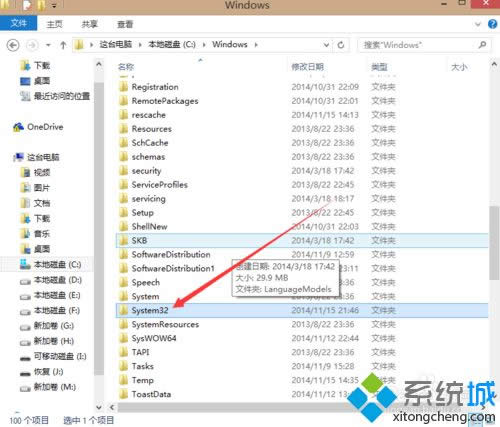Click the rescache folder icon

tap(124, 115)
